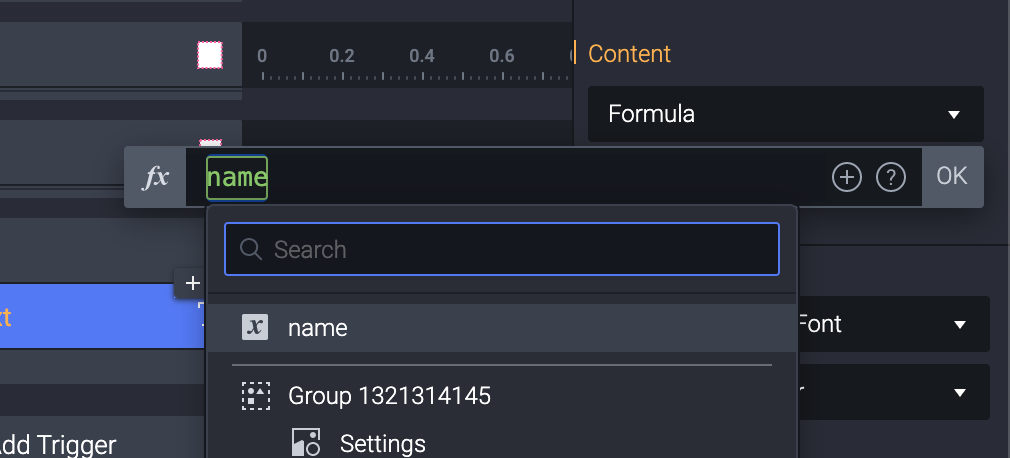Image resolution: width=1010 pixels, height=458 pixels.
Task: Click the circled plus icon in formula bar
Action: 846,178
